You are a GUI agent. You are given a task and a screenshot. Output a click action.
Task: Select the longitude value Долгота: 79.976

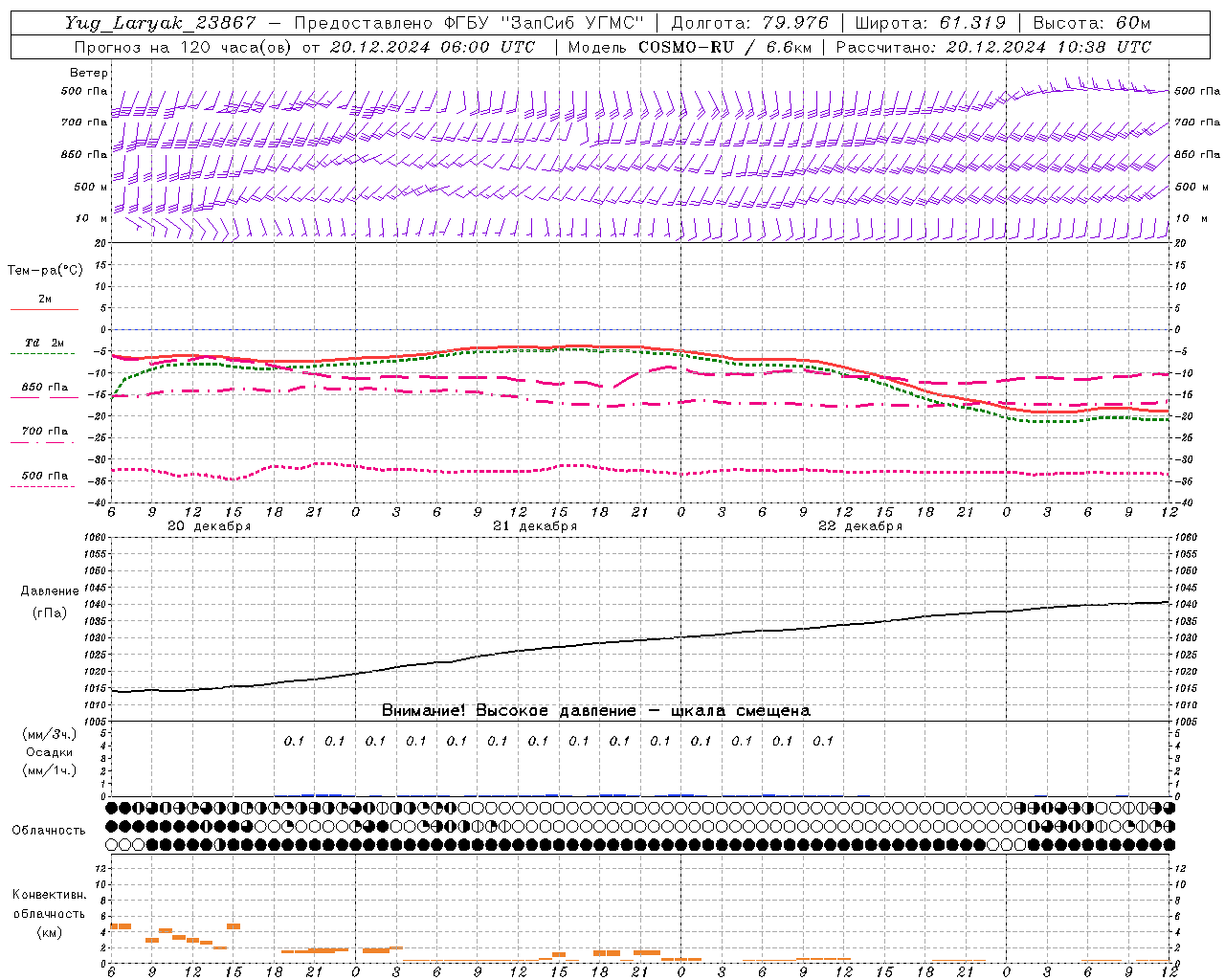[750, 23]
